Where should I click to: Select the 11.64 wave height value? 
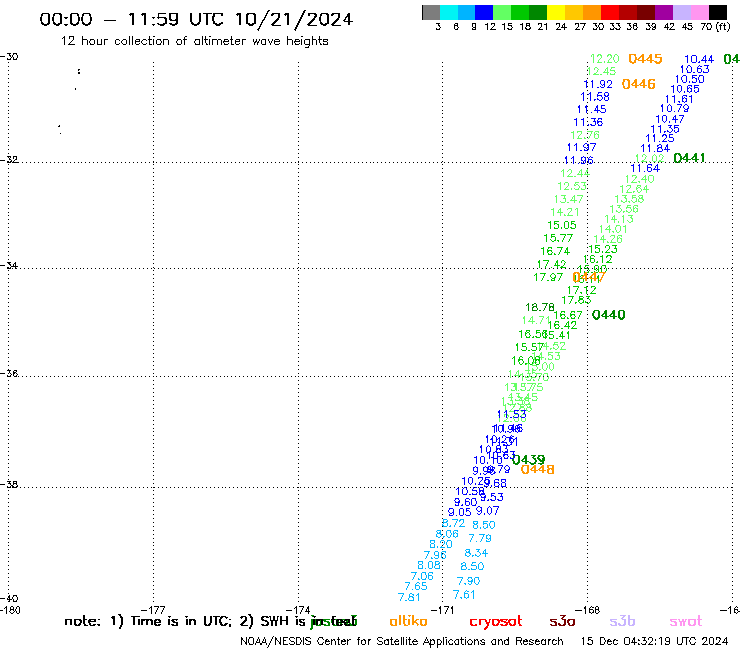[x=645, y=168]
